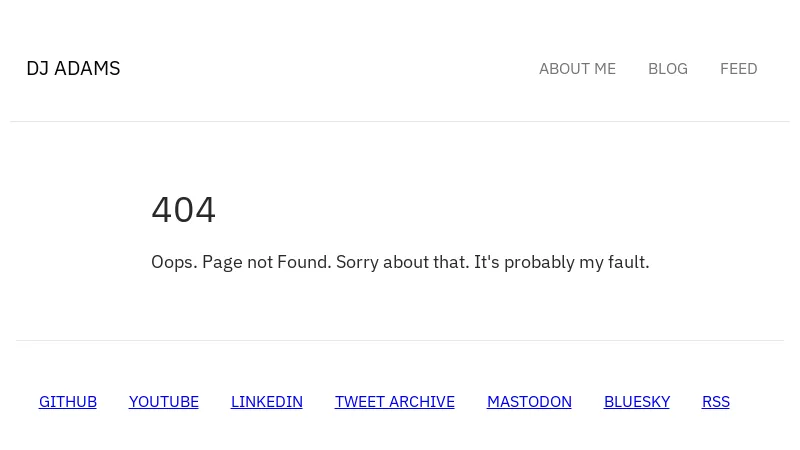Choose BLOG from the header menu

point(667,68)
